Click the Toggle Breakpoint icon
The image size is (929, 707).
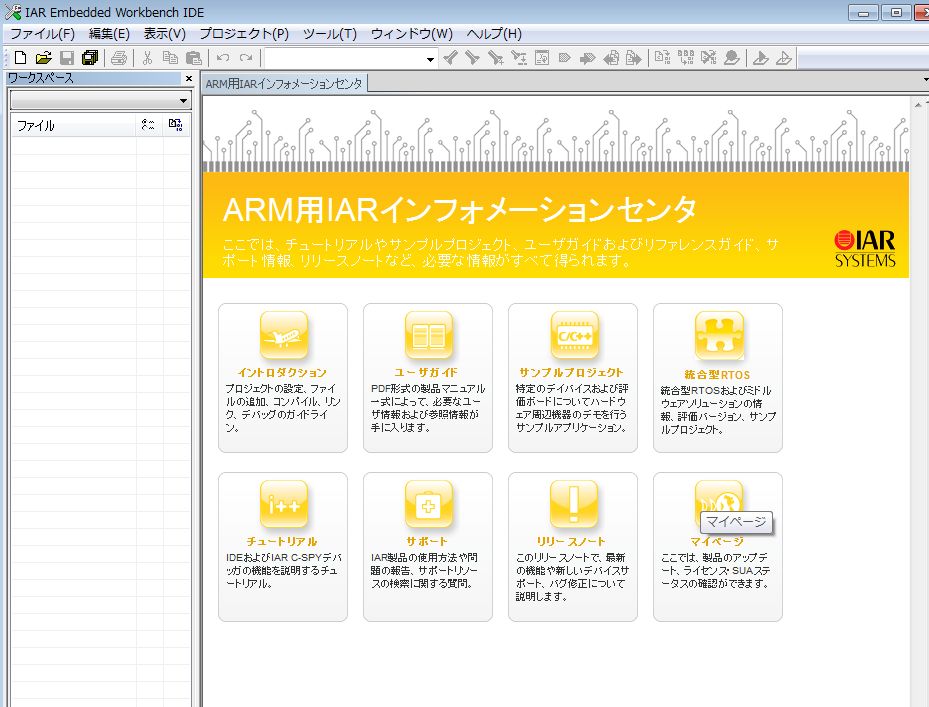732,57
